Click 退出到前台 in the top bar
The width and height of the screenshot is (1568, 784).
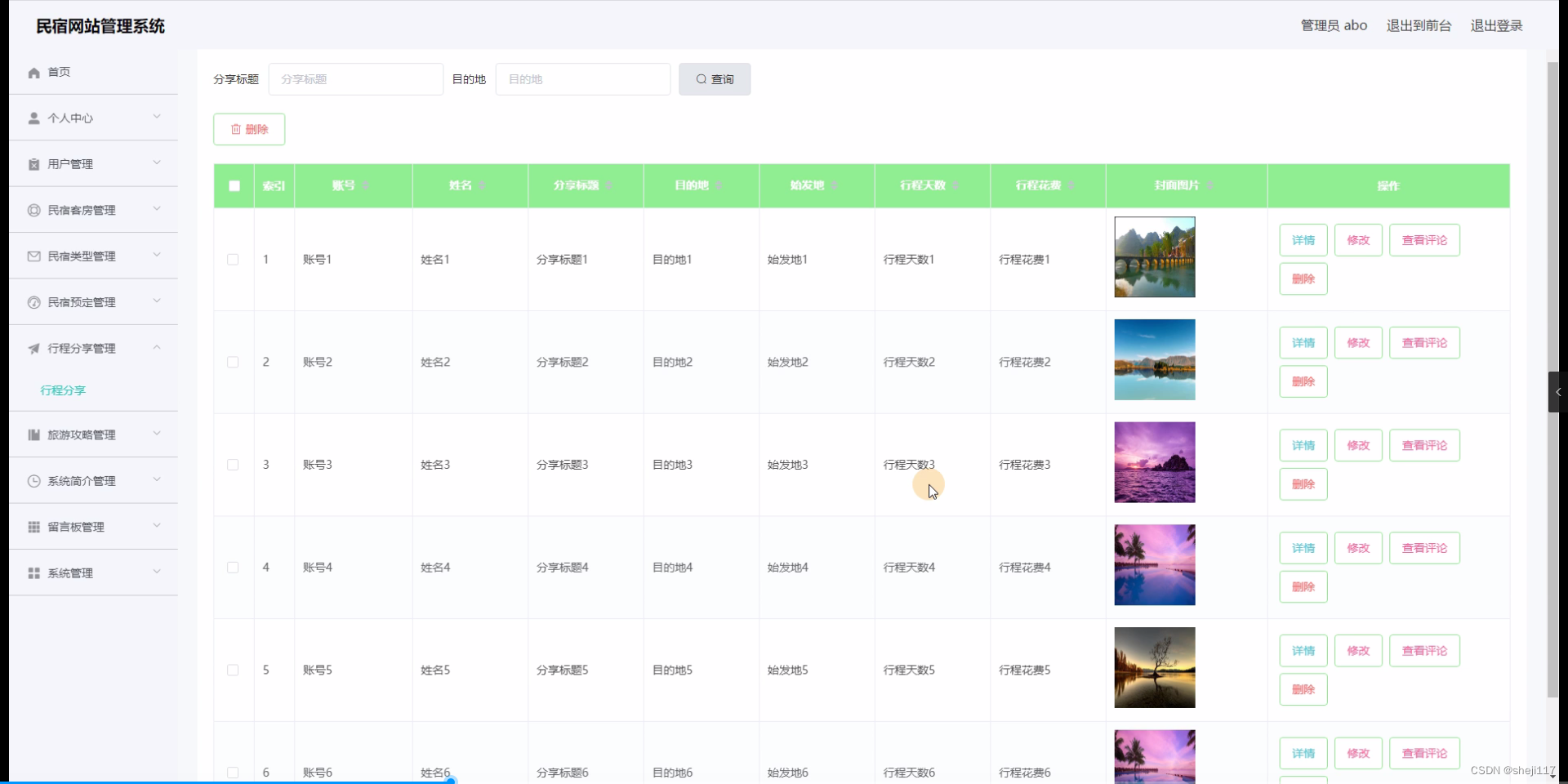coord(1419,25)
